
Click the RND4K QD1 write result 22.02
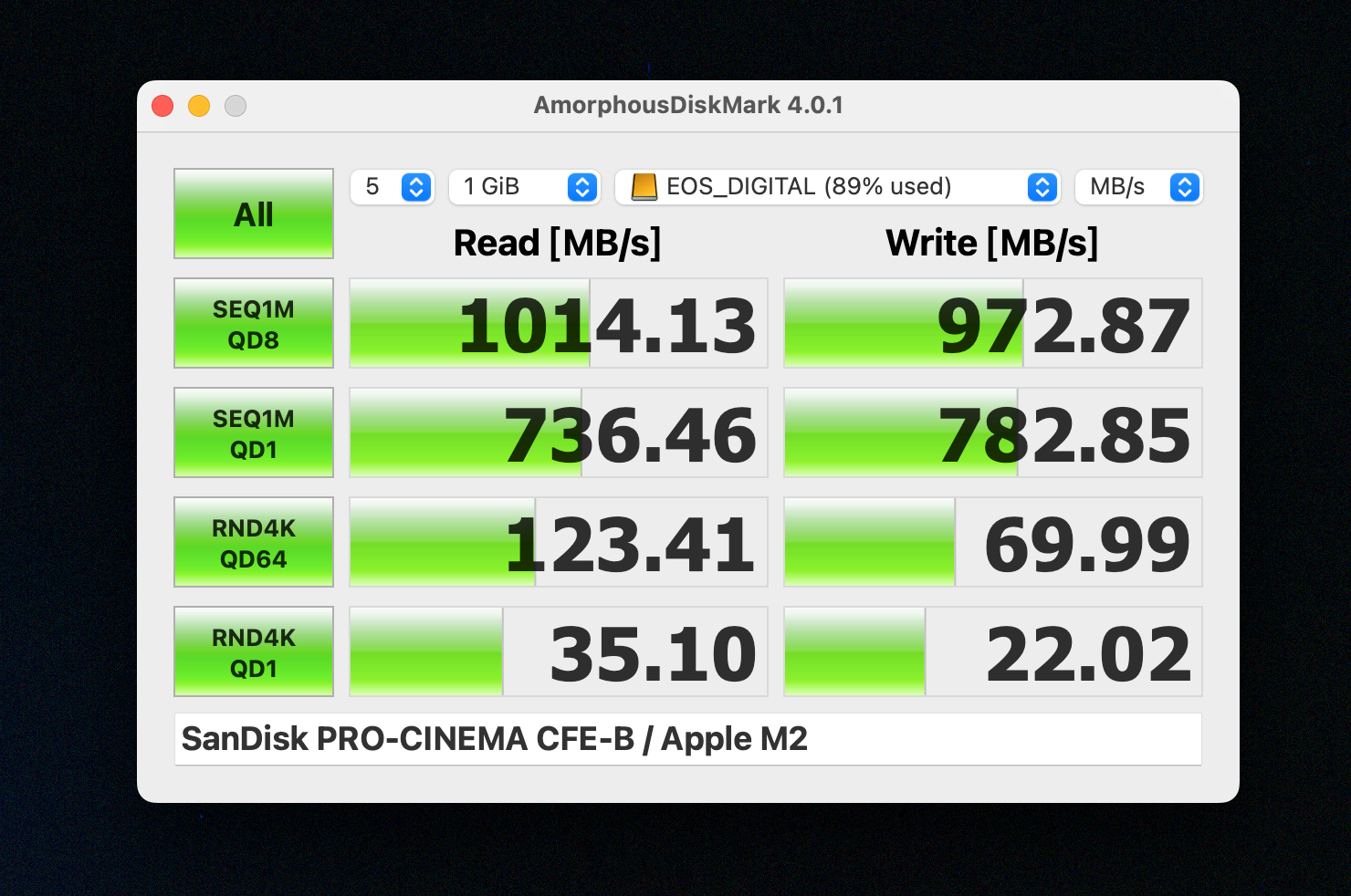pyautogui.click(x=993, y=651)
